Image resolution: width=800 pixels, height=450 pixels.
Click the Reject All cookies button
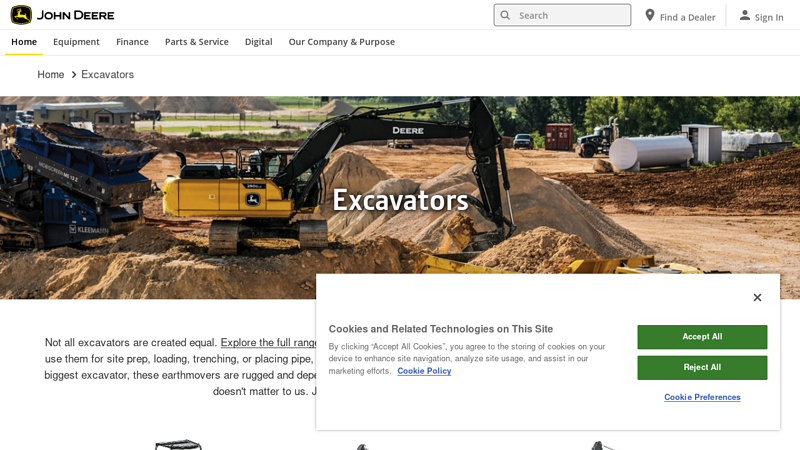702,367
